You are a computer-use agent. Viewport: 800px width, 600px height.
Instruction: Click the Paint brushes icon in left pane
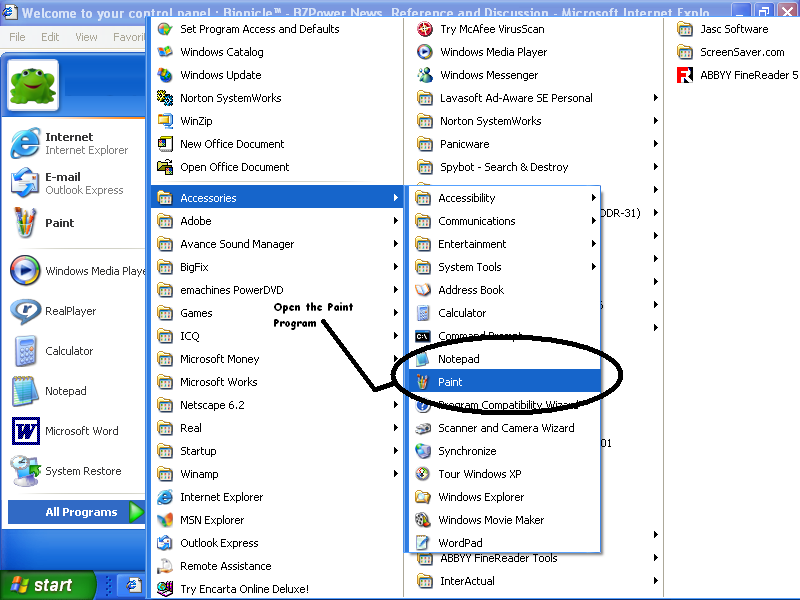point(24,222)
